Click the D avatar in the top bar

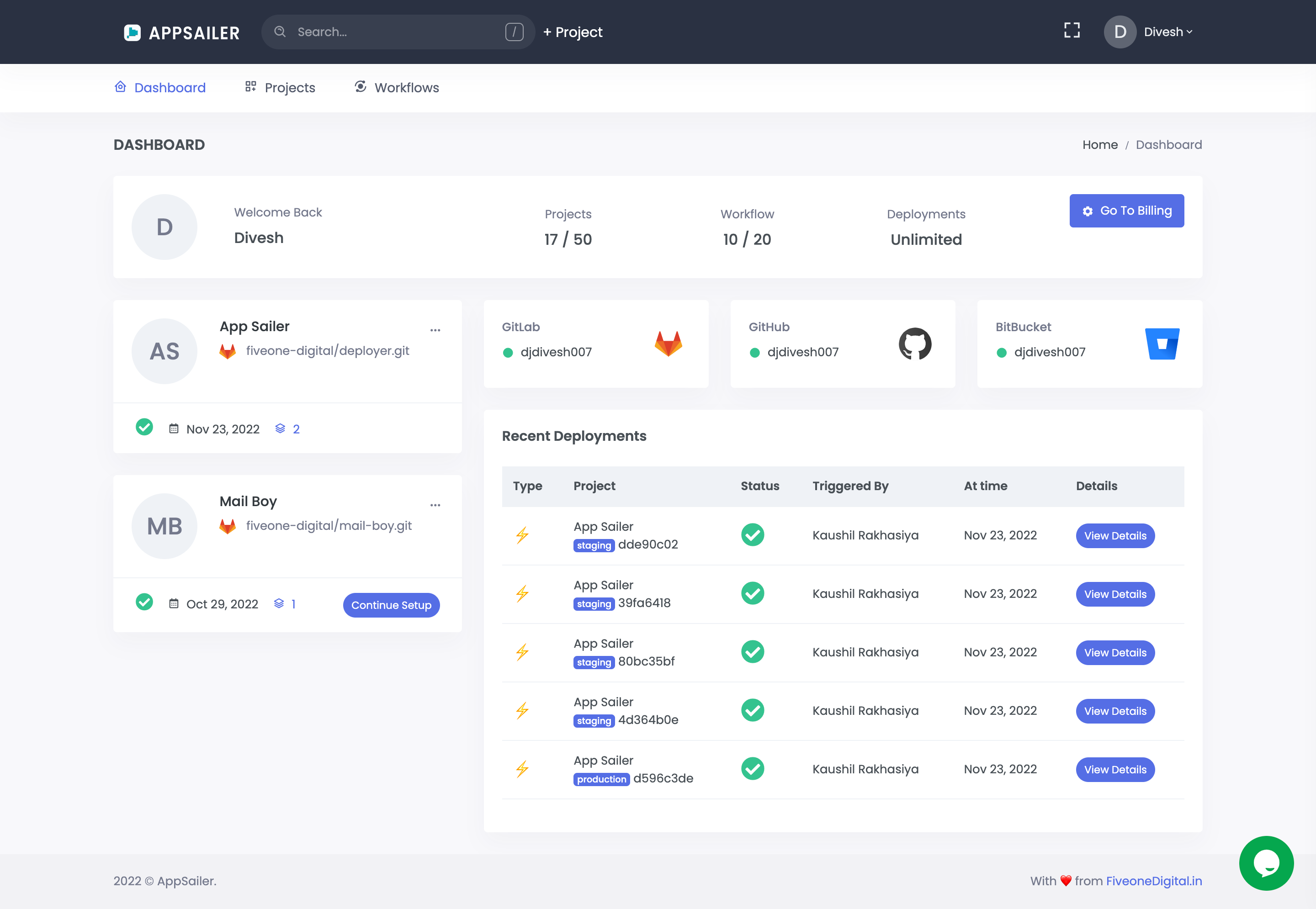1120,32
